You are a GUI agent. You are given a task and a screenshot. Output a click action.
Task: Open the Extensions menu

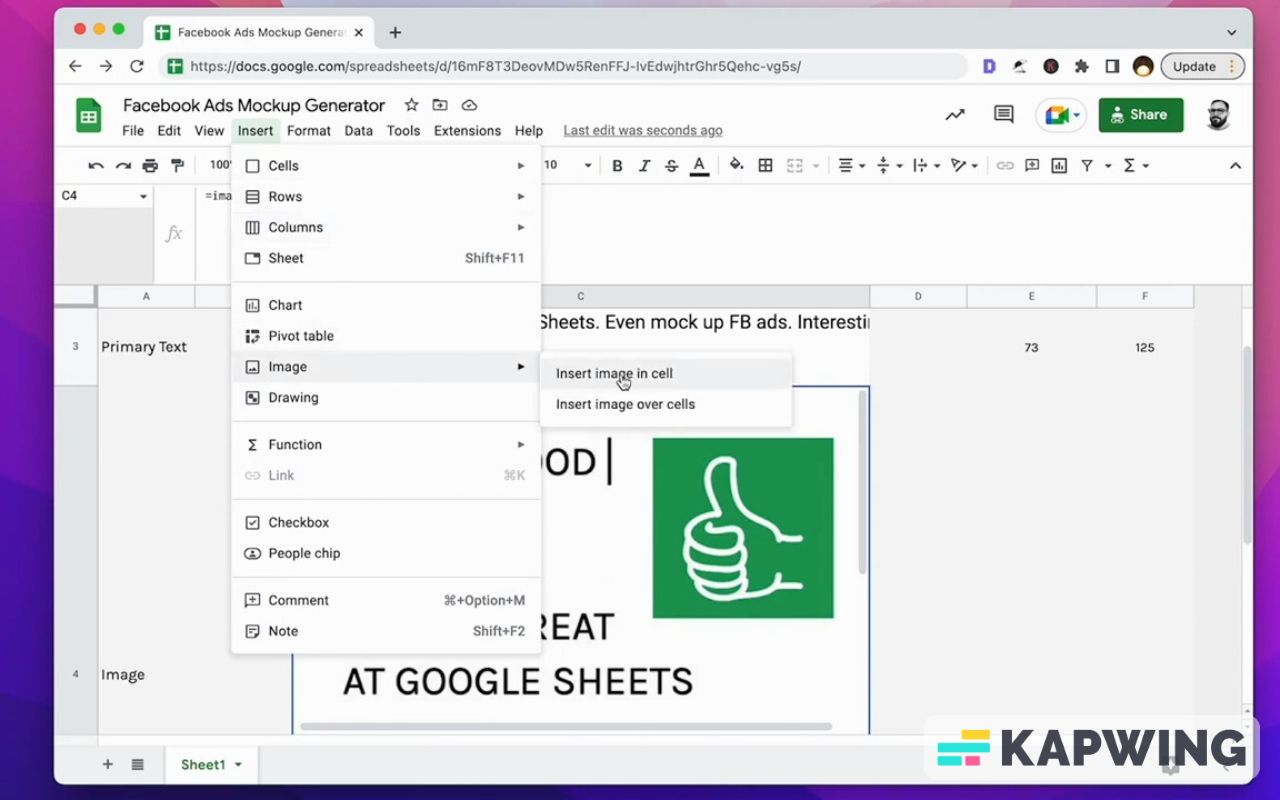(467, 130)
